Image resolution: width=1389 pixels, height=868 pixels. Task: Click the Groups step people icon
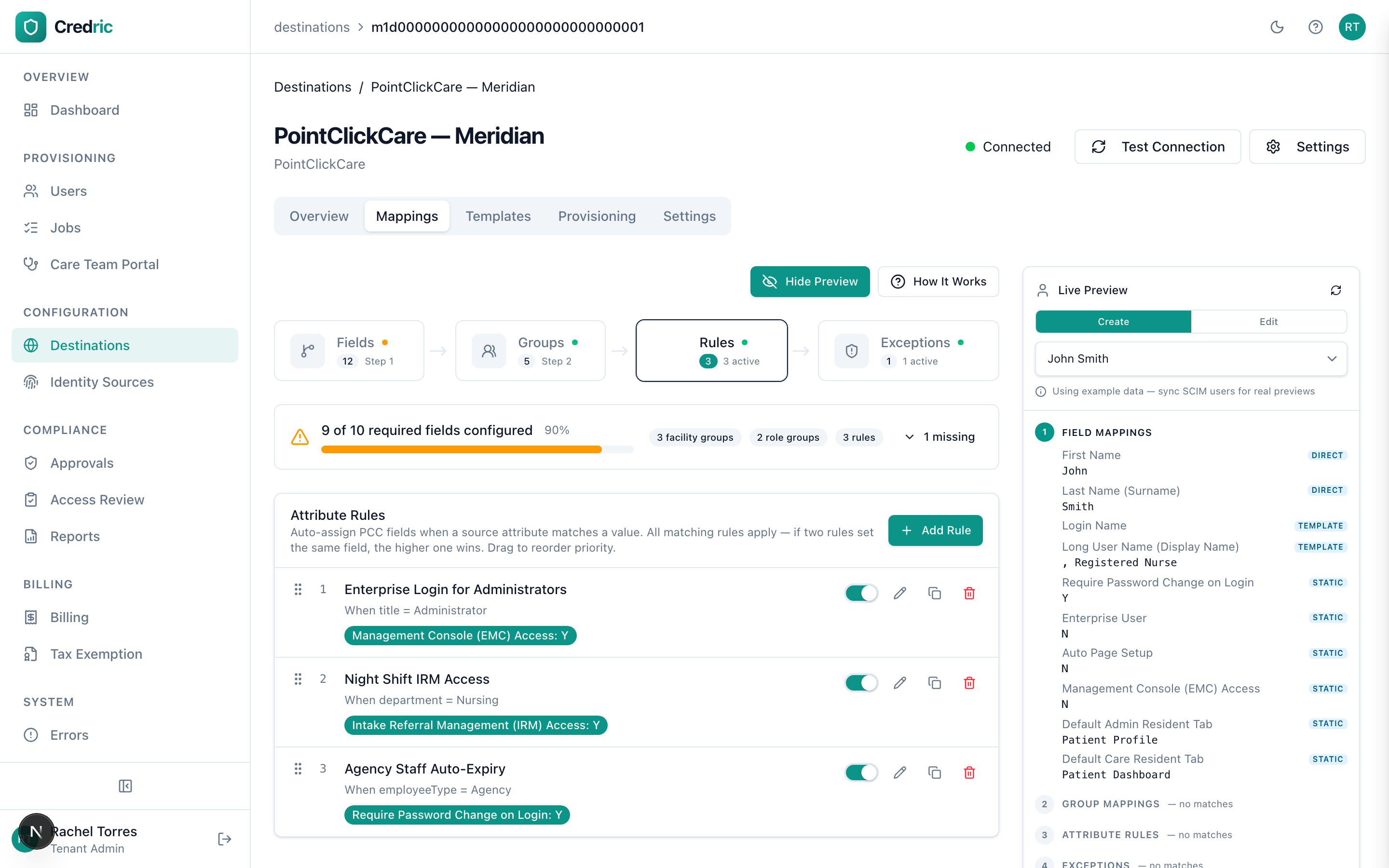coord(489,351)
